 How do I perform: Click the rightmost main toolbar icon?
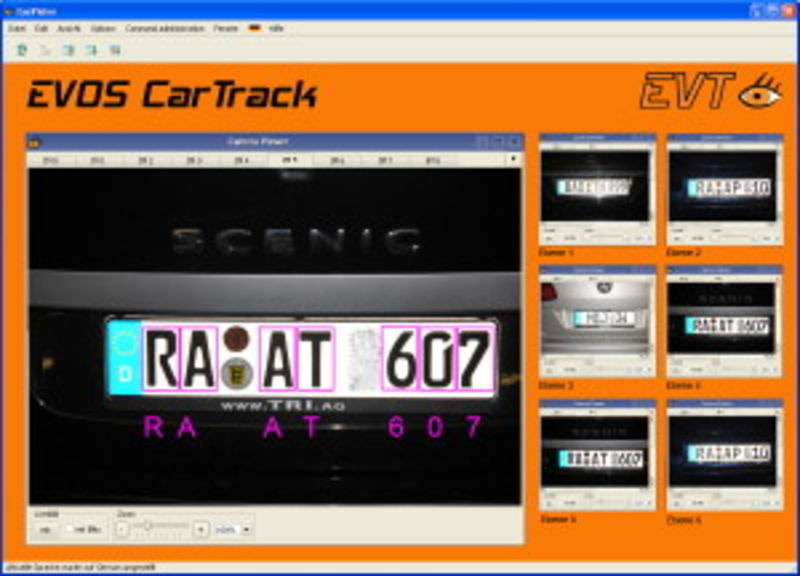point(115,50)
